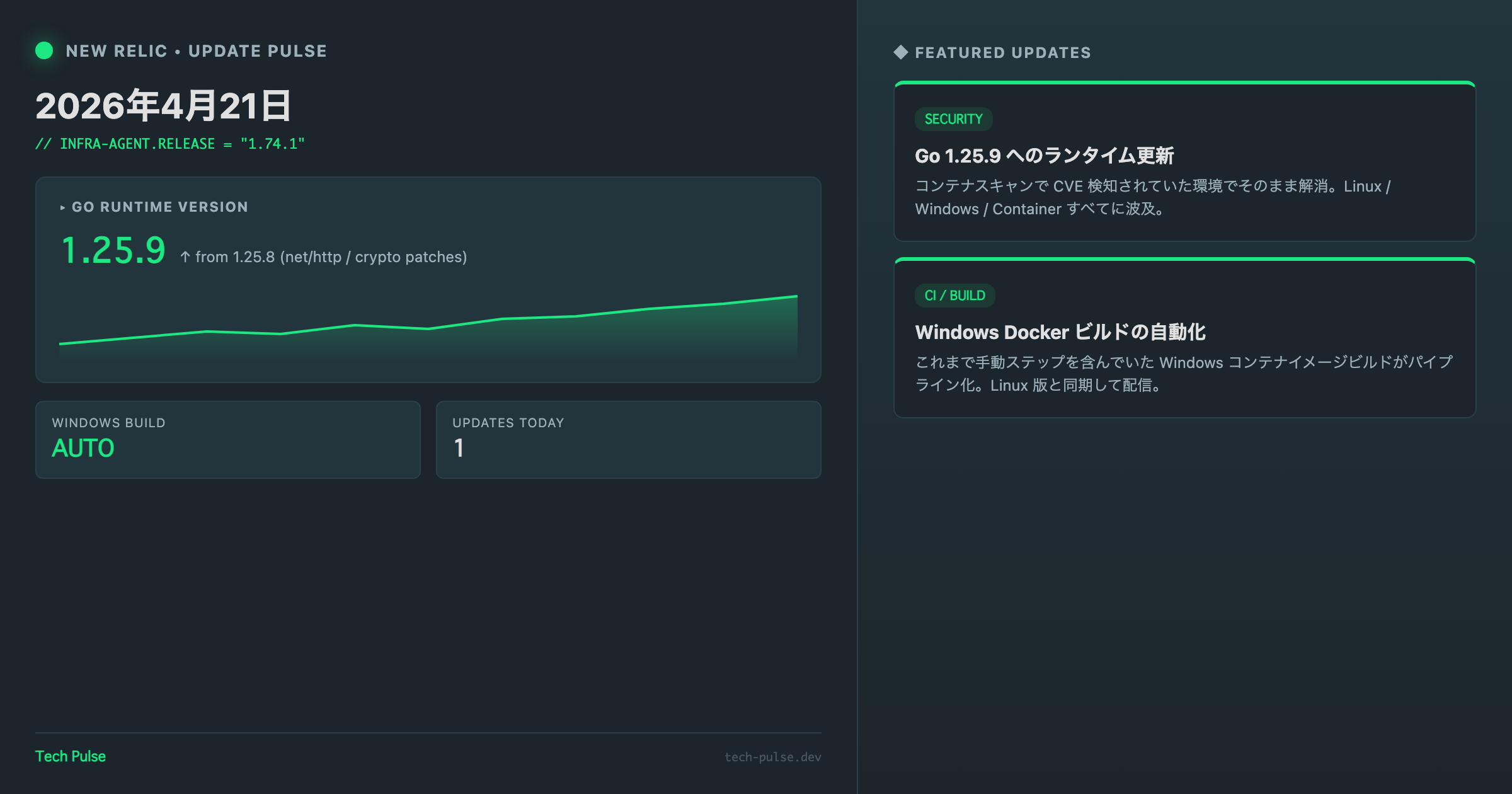Click the diamond icon beside Featured Updates

(x=901, y=52)
